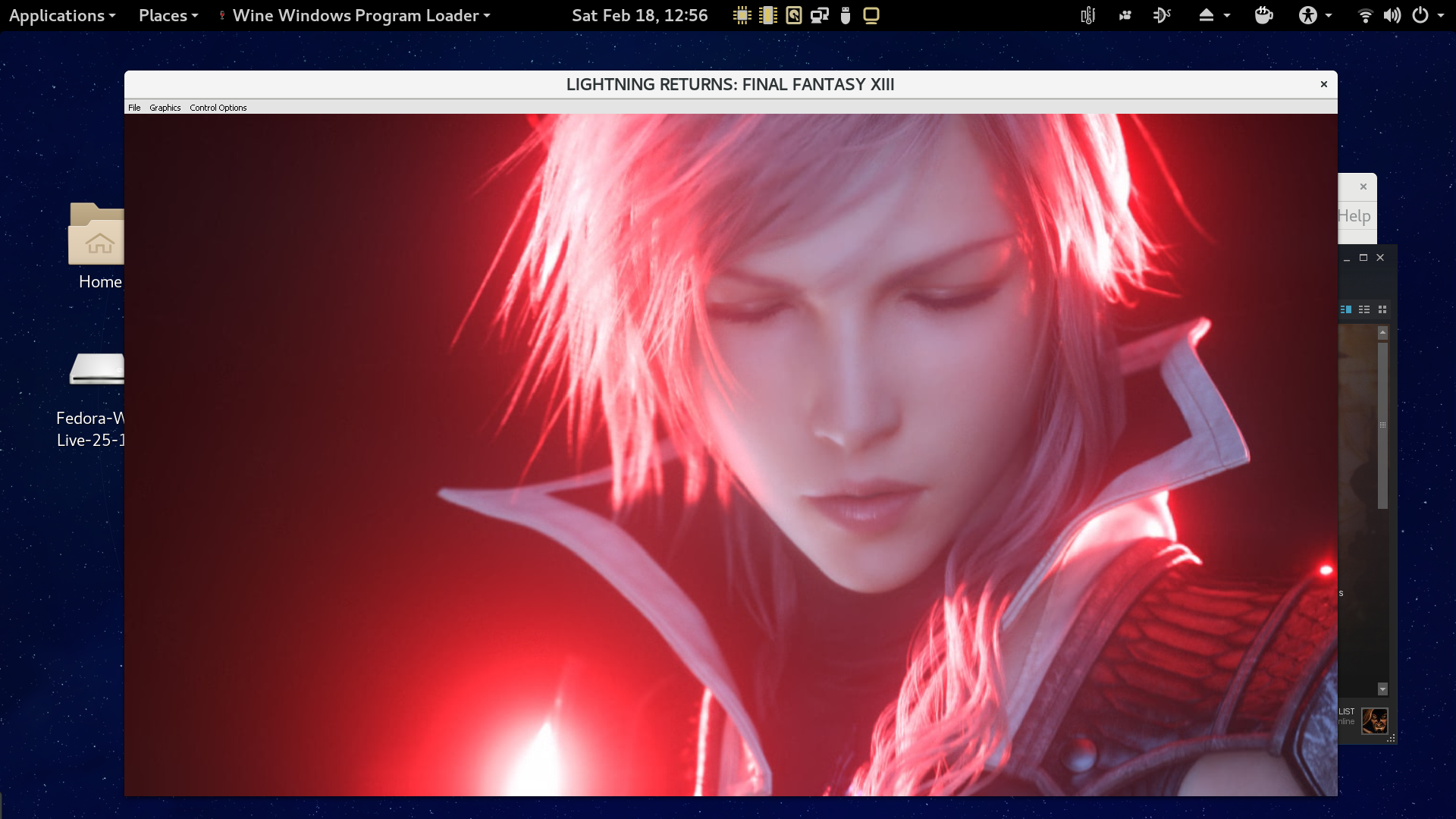
Task: Click the video camera recorder icon
Action: [x=1125, y=15]
